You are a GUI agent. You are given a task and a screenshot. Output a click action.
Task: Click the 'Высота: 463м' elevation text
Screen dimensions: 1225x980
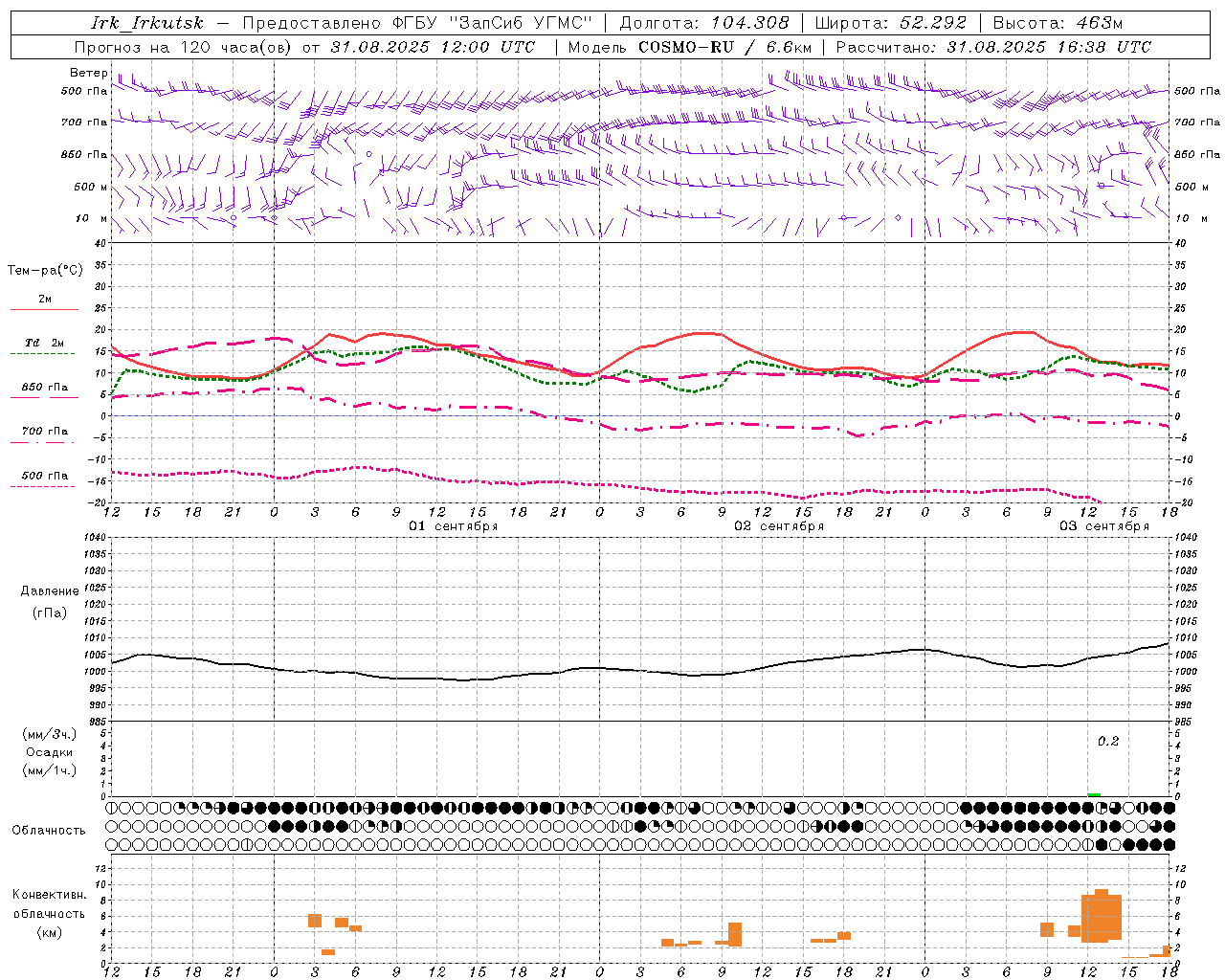pyautogui.click(x=1058, y=23)
